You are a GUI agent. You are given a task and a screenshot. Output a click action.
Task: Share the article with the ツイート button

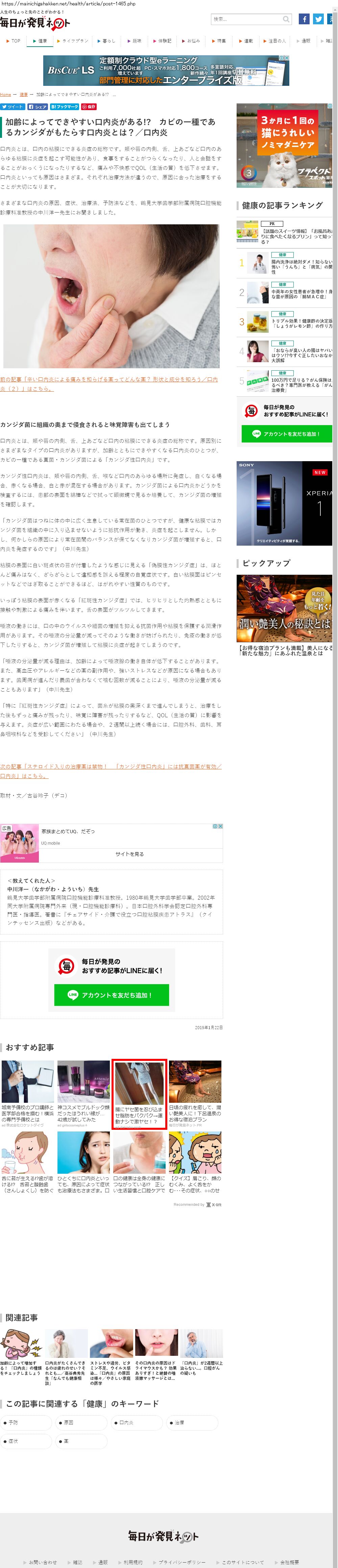coord(13,106)
